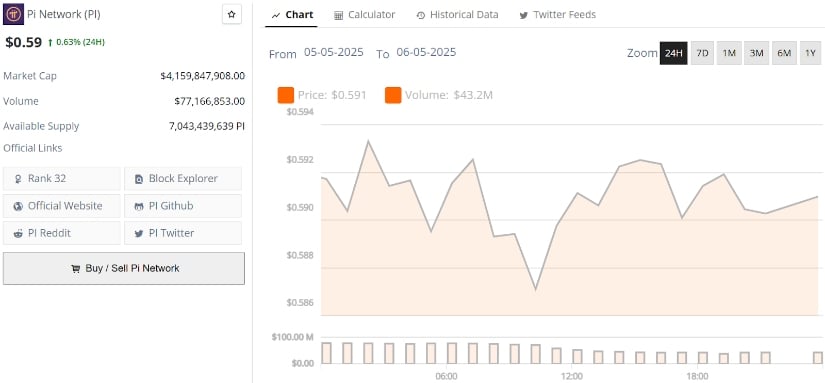Open the PI Twitter page
The width and height of the screenshot is (825, 383).
point(183,233)
